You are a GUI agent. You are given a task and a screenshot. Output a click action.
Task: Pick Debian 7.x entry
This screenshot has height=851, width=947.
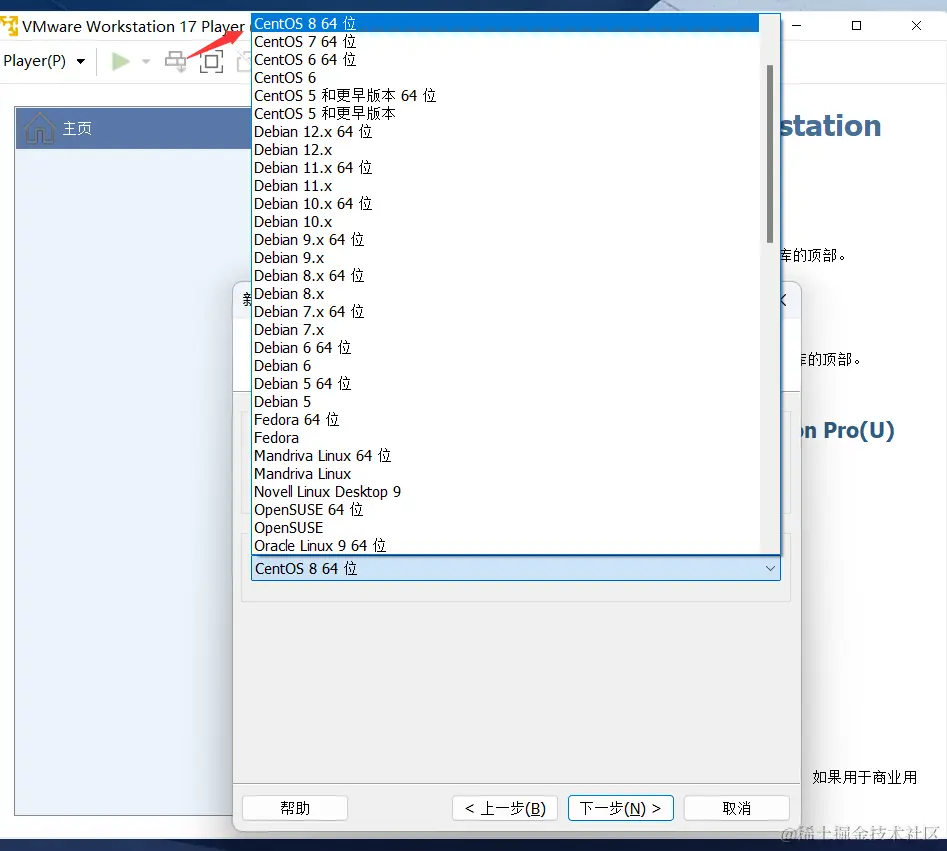[x=505, y=330]
